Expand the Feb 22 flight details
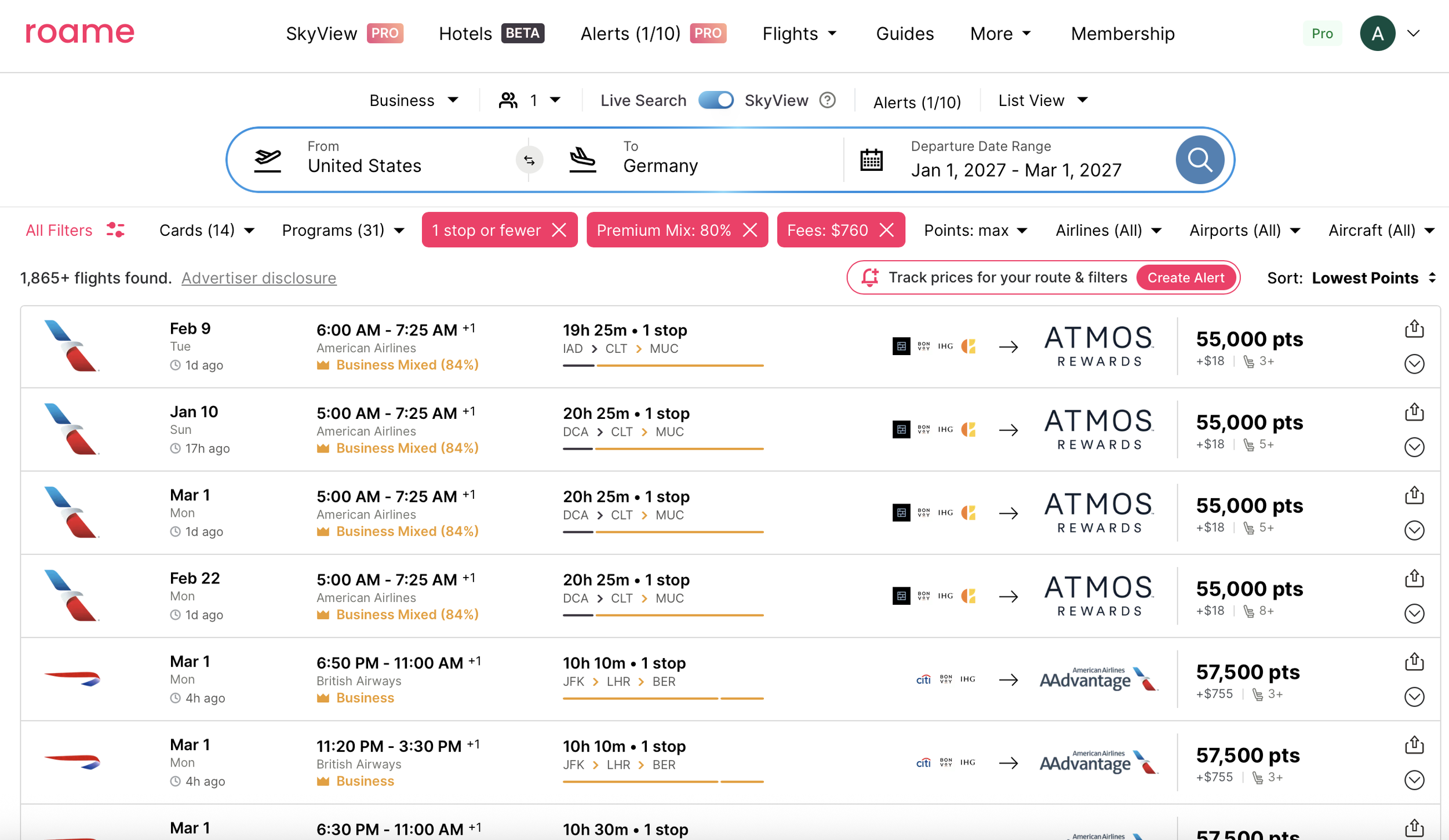The height and width of the screenshot is (840, 1449). point(1414,613)
